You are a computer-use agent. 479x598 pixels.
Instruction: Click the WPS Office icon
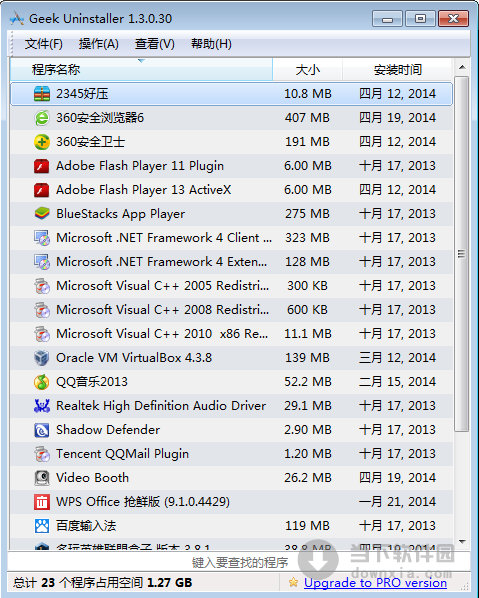tap(42, 502)
